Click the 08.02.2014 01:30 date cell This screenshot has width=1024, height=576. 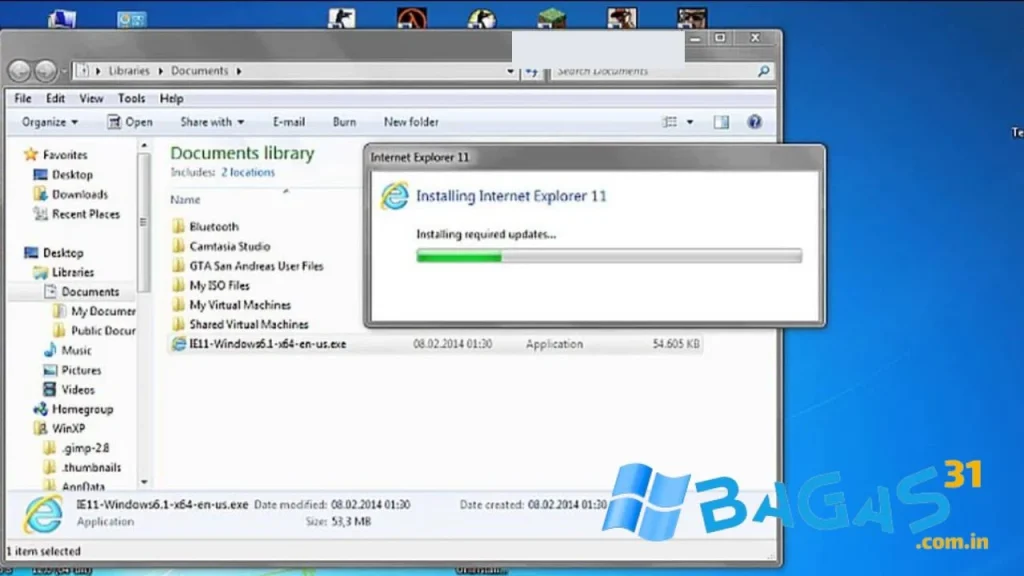coord(452,344)
